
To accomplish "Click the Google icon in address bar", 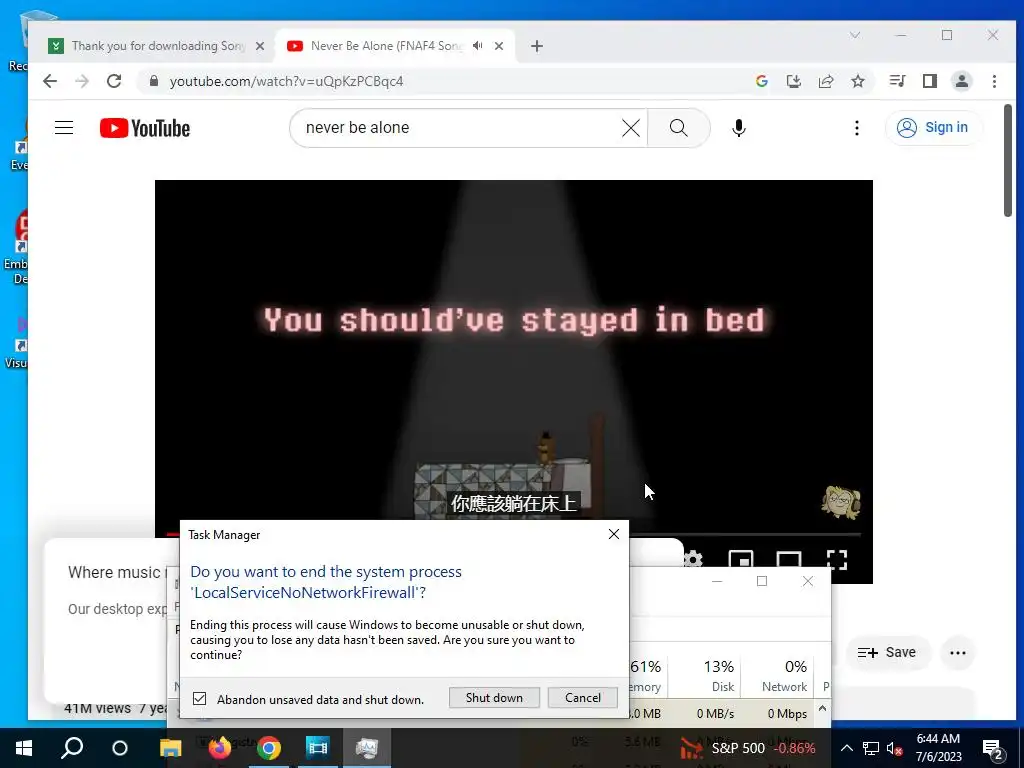I will pyautogui.click(x=761, y=81).
